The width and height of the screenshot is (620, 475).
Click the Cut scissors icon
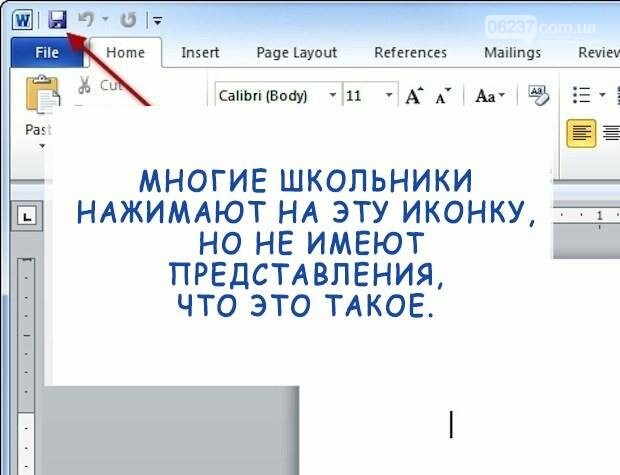84,85
